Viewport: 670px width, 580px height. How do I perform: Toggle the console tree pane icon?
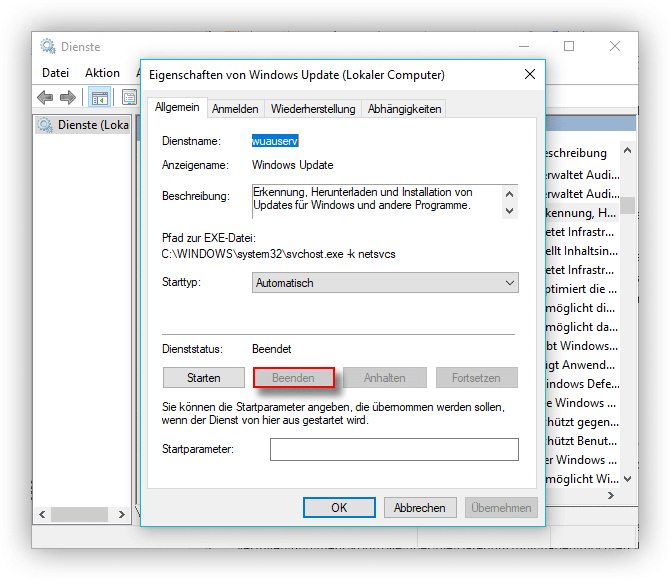tap(100, 97)
